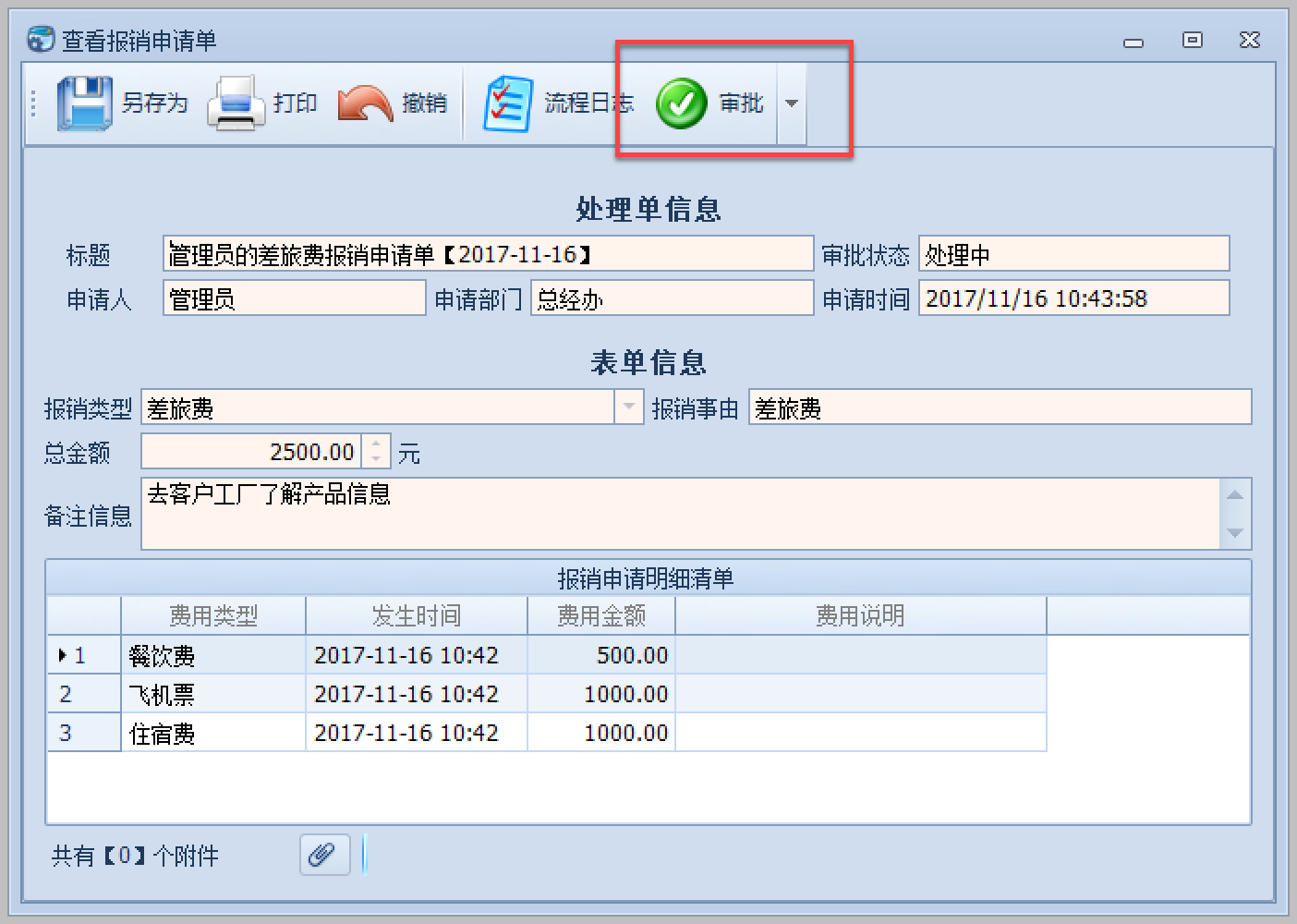
Task: Click the expense amount (费用金额) column header
Action: point(600,615)
